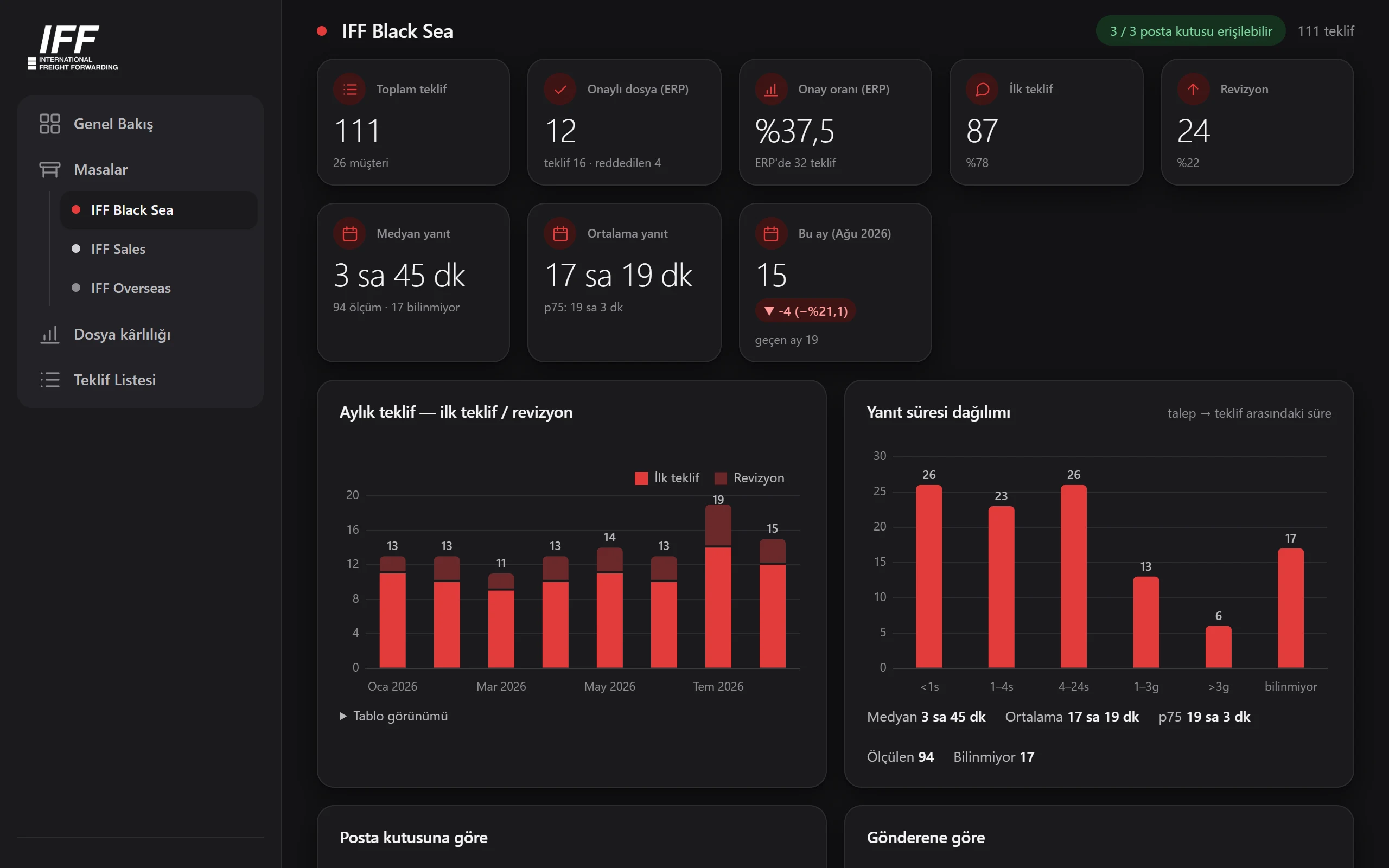Click the calendar icon on the Bu ay card
The width and height of the screenshot is (1389, 868).
point(771,234)
